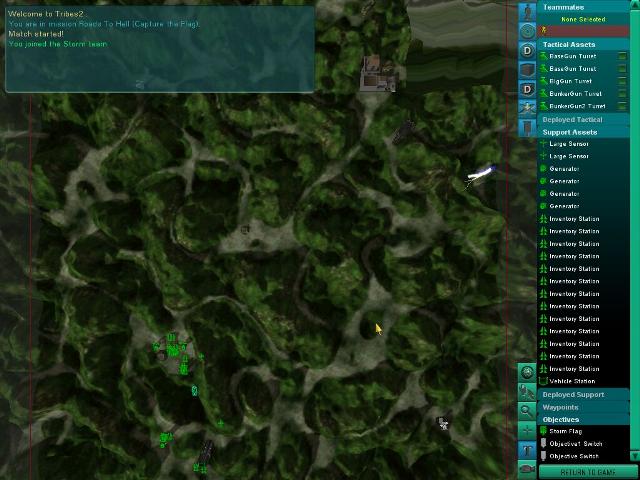
Task: Click the white vehicle marker on the map
Action: pos(480,173)
